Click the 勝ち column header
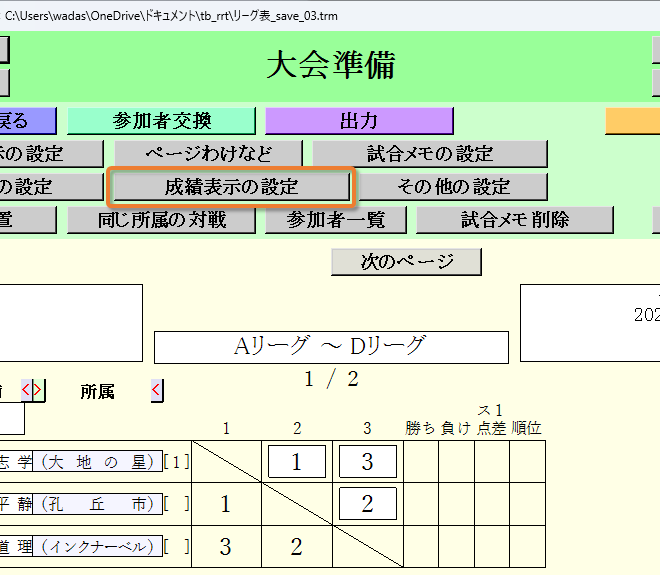 420,428
